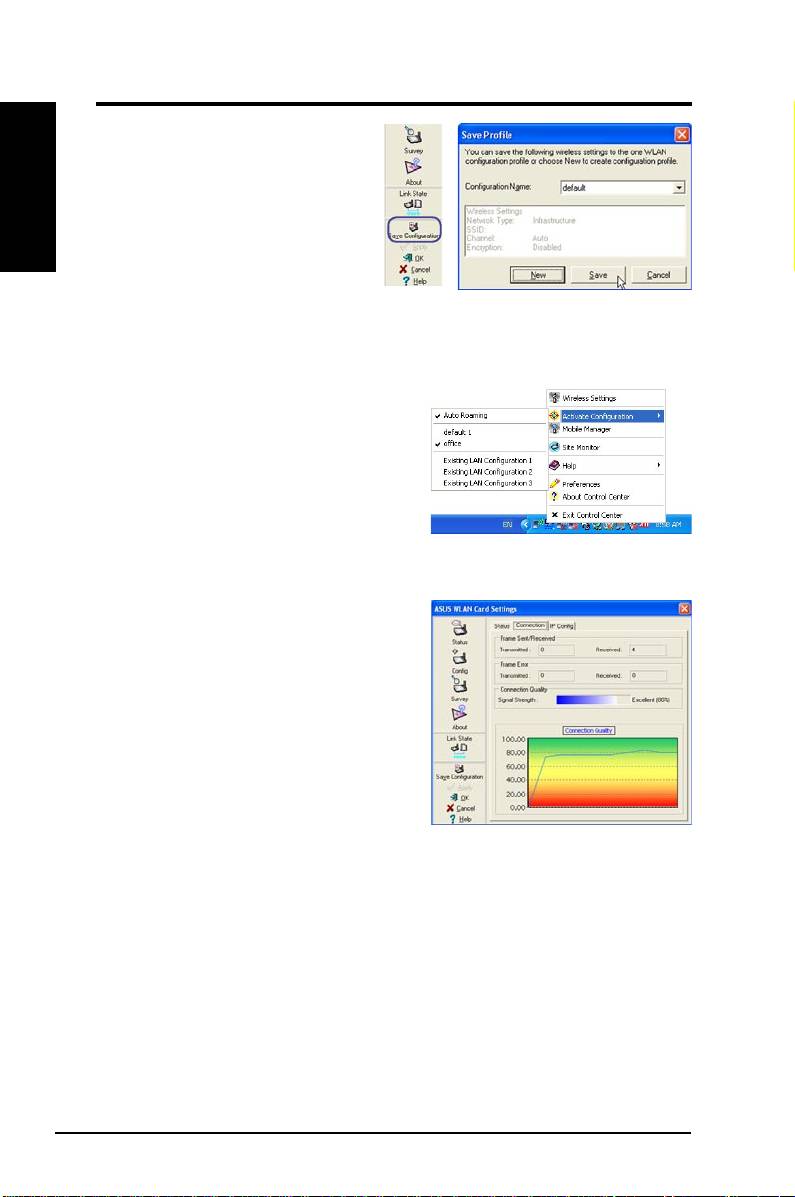
Task: Click the Signal Strength blue gradient bar
Action: [588, 701]
